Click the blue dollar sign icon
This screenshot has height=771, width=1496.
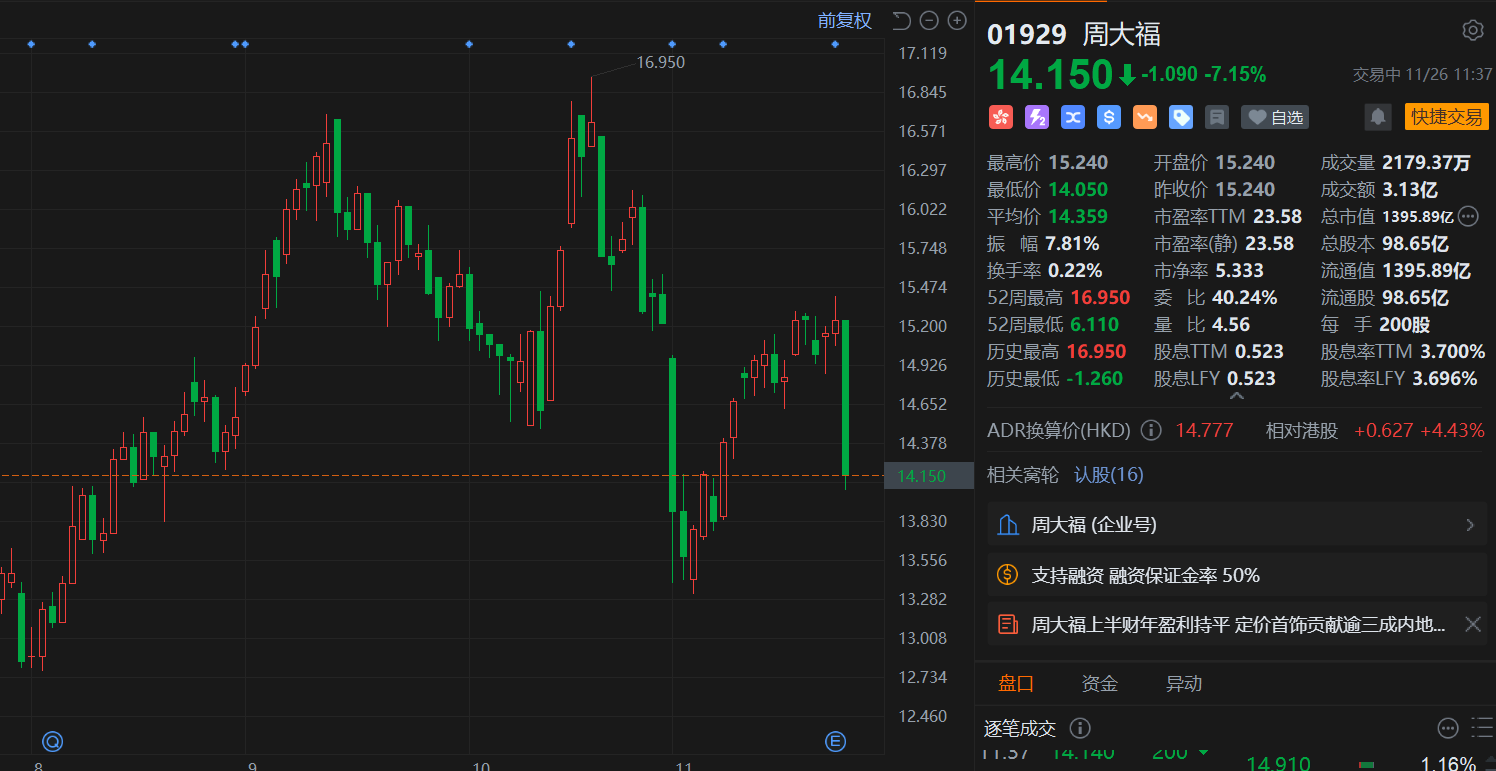[1109, 117]
